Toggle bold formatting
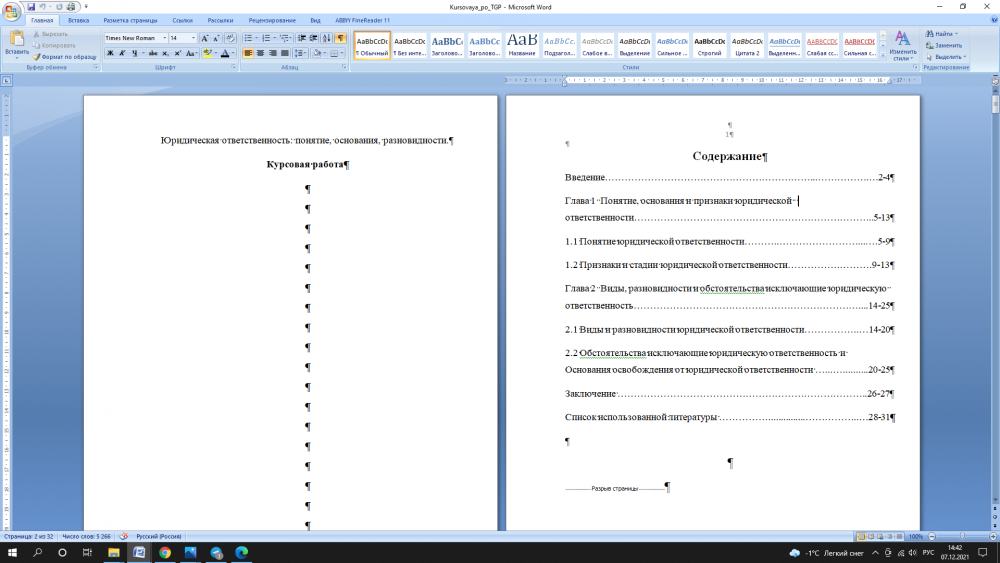This screenshot has height=563, width=1000. click(110, 53)
